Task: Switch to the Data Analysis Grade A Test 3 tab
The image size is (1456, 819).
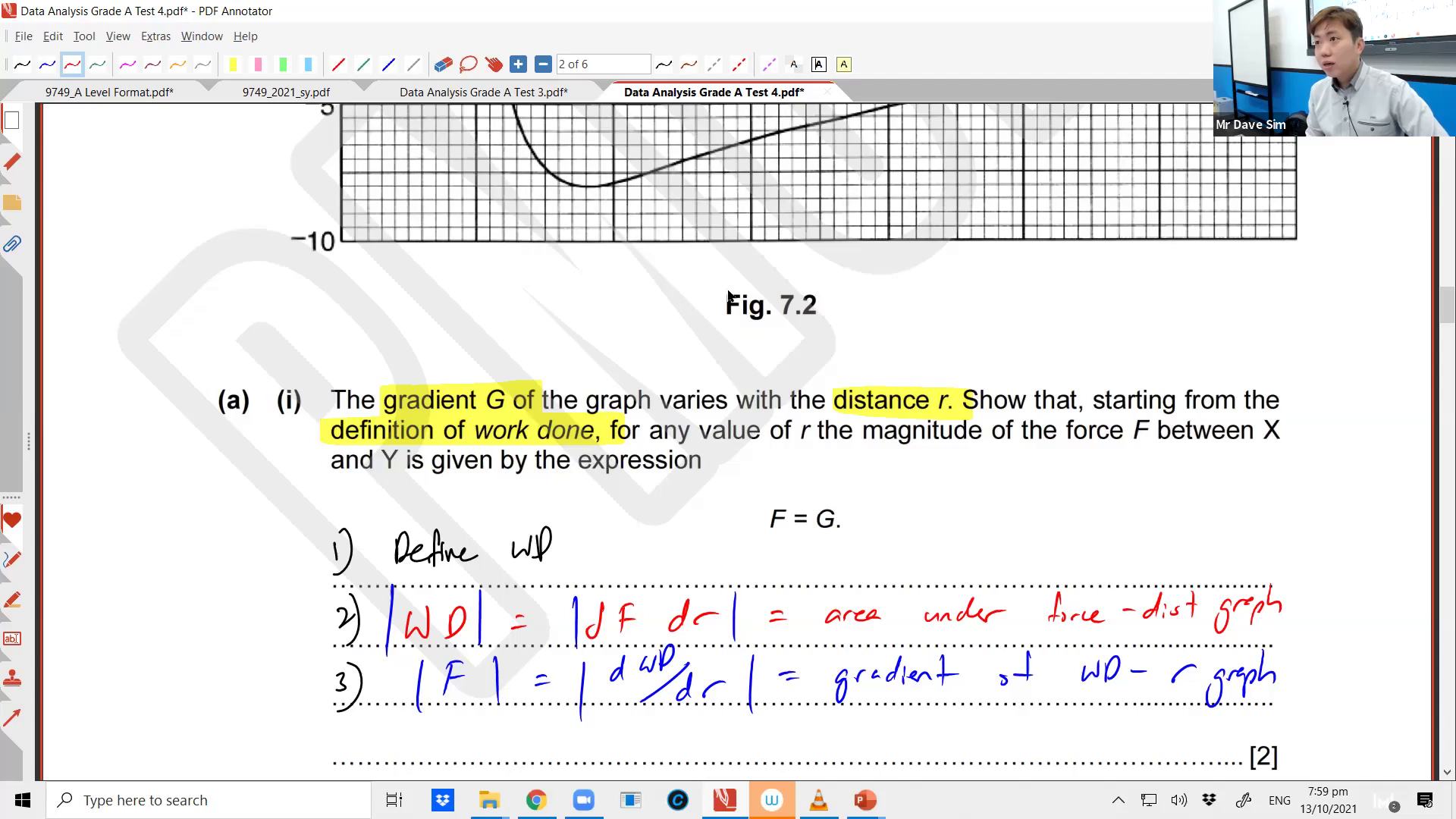Action: [x=484, y=91]
